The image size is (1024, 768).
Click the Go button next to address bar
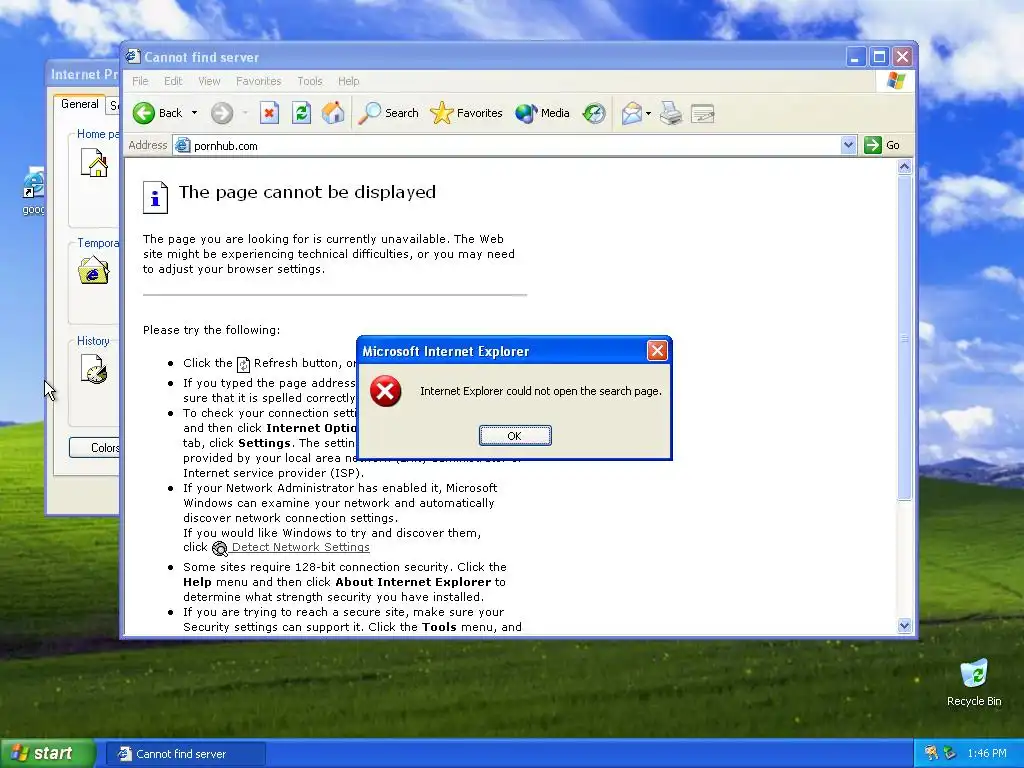pos(882,145)
